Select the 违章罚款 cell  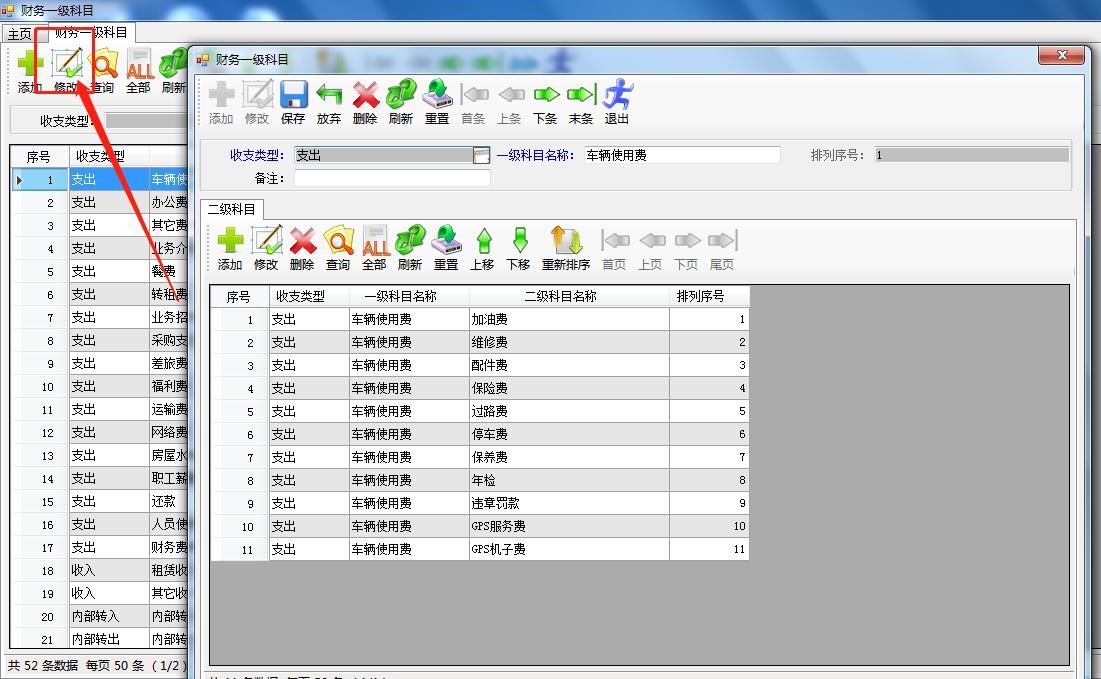(569, 503)
